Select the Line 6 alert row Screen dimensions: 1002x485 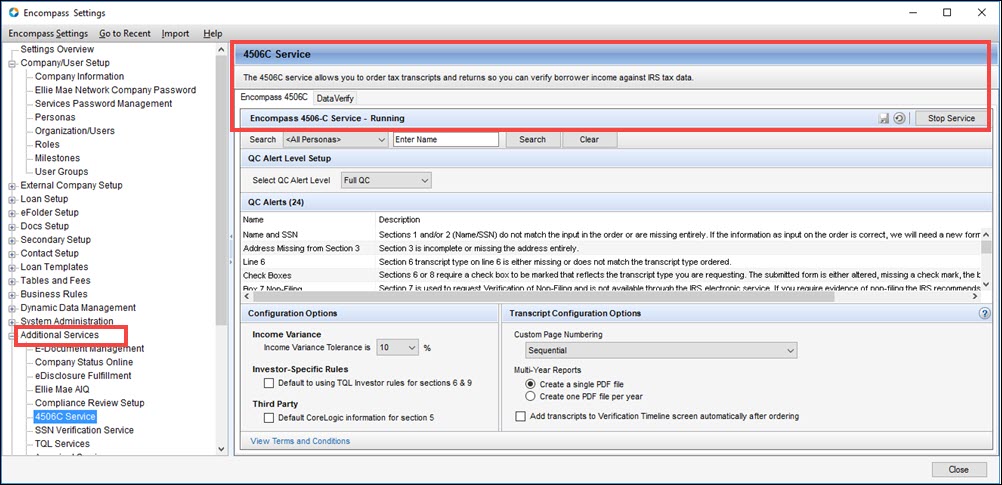[610, 262]
